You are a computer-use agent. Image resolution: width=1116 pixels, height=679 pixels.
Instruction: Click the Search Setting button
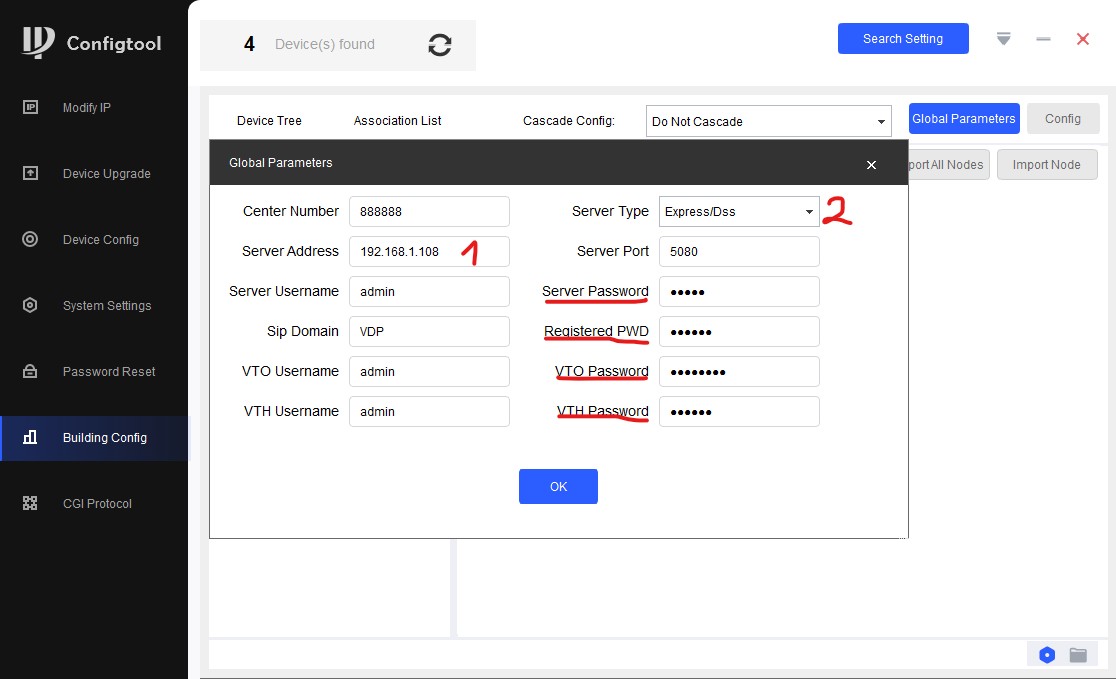coord(902,39)
